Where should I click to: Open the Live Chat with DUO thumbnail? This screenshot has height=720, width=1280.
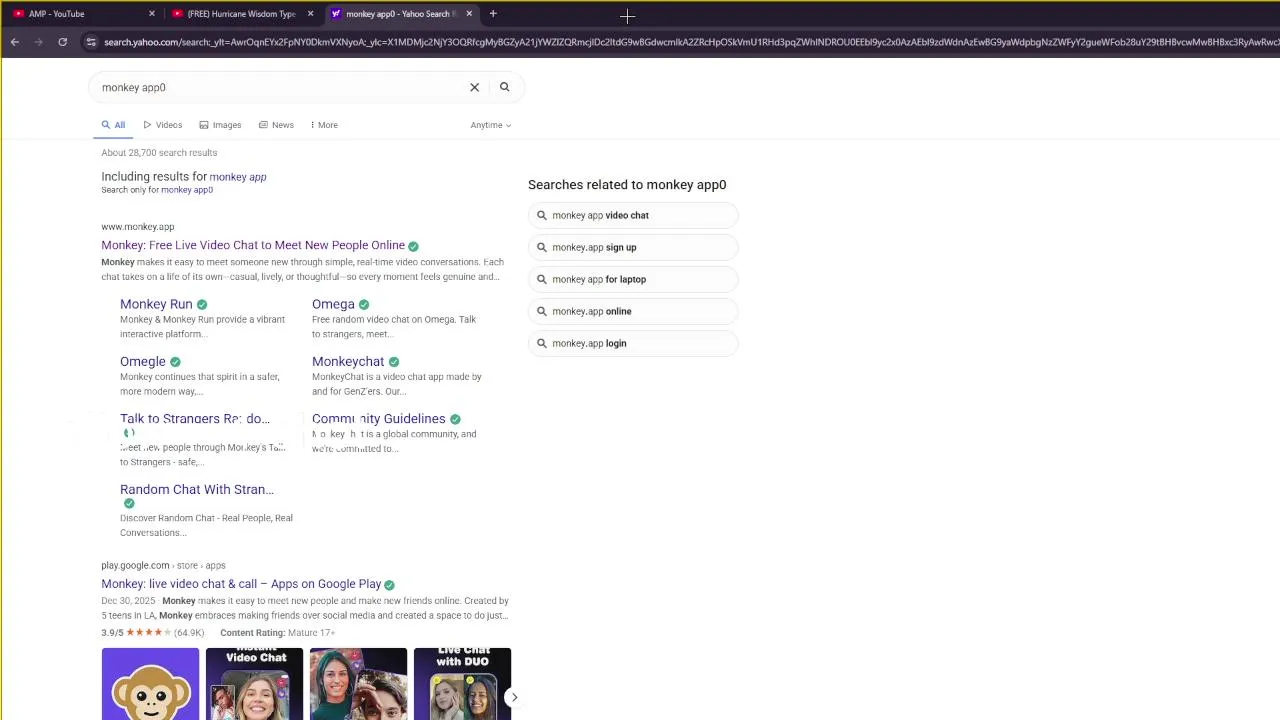(x=462, y=684)
